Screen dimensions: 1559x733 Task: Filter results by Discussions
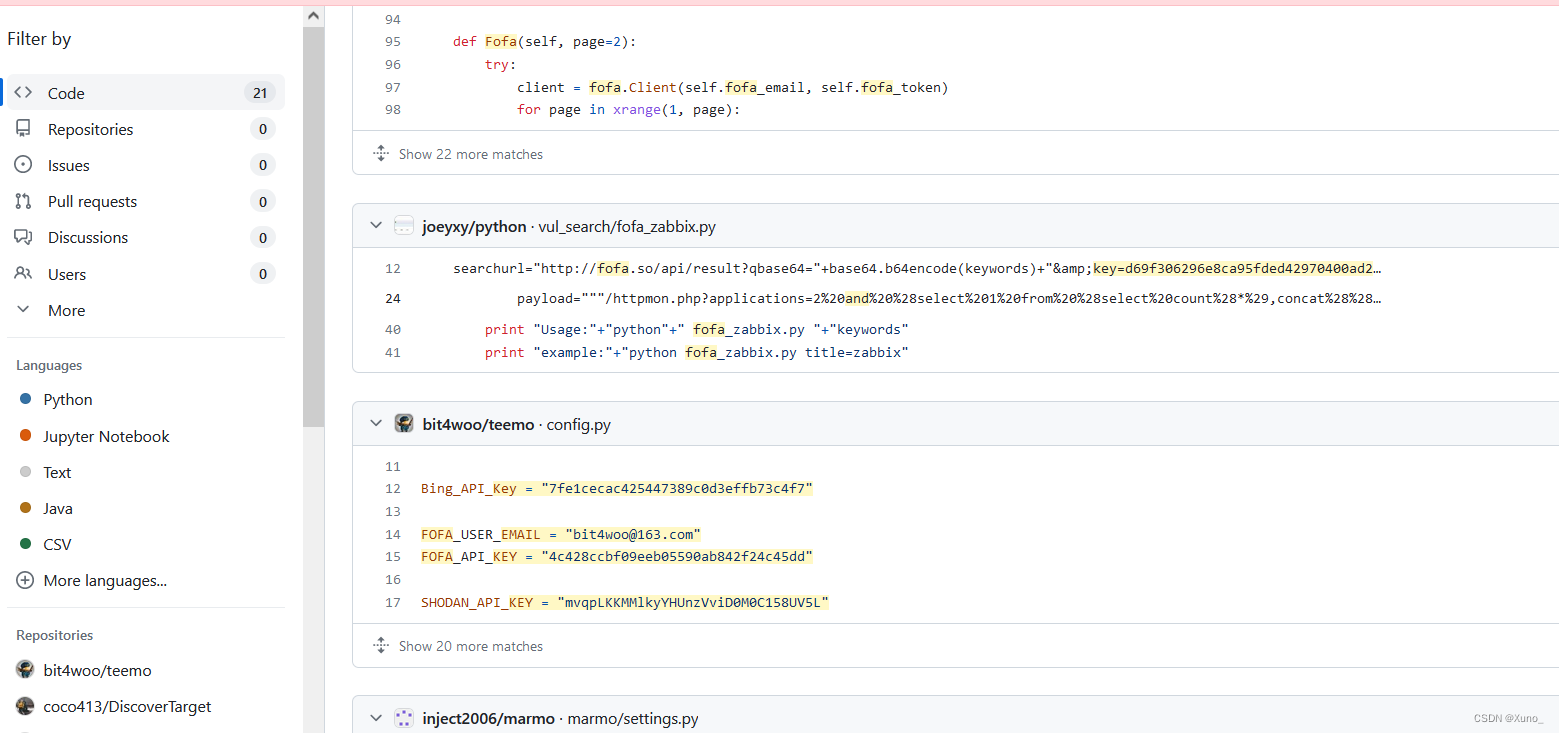coord(146,237)
